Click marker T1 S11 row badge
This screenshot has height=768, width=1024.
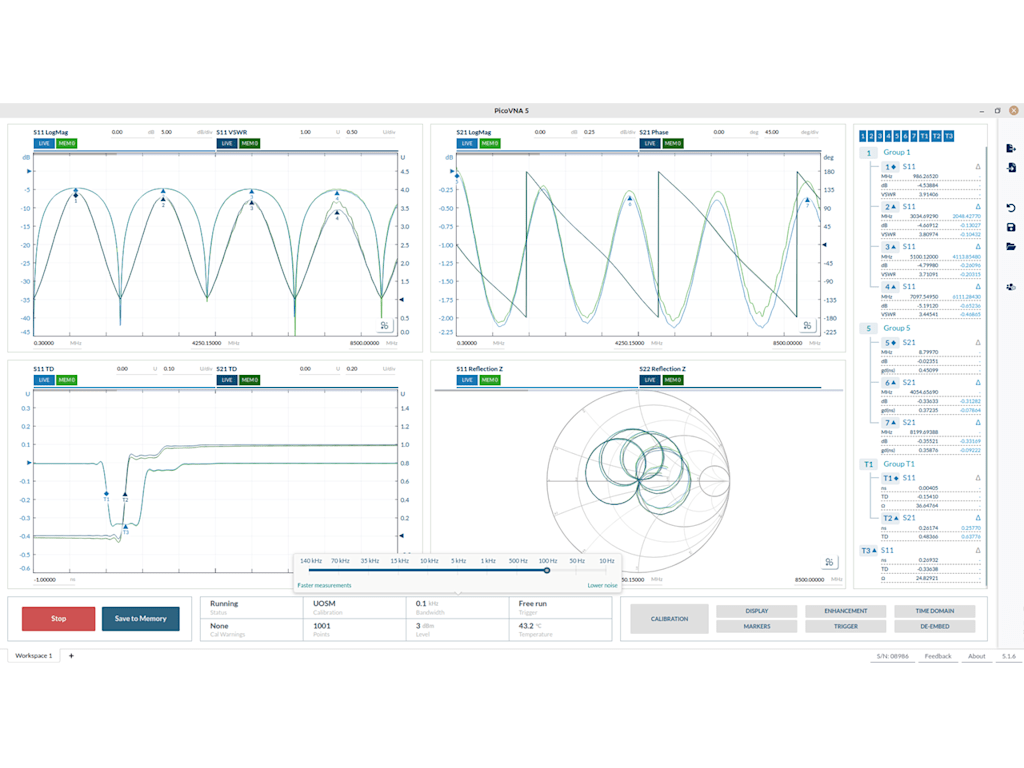(891, 478)
